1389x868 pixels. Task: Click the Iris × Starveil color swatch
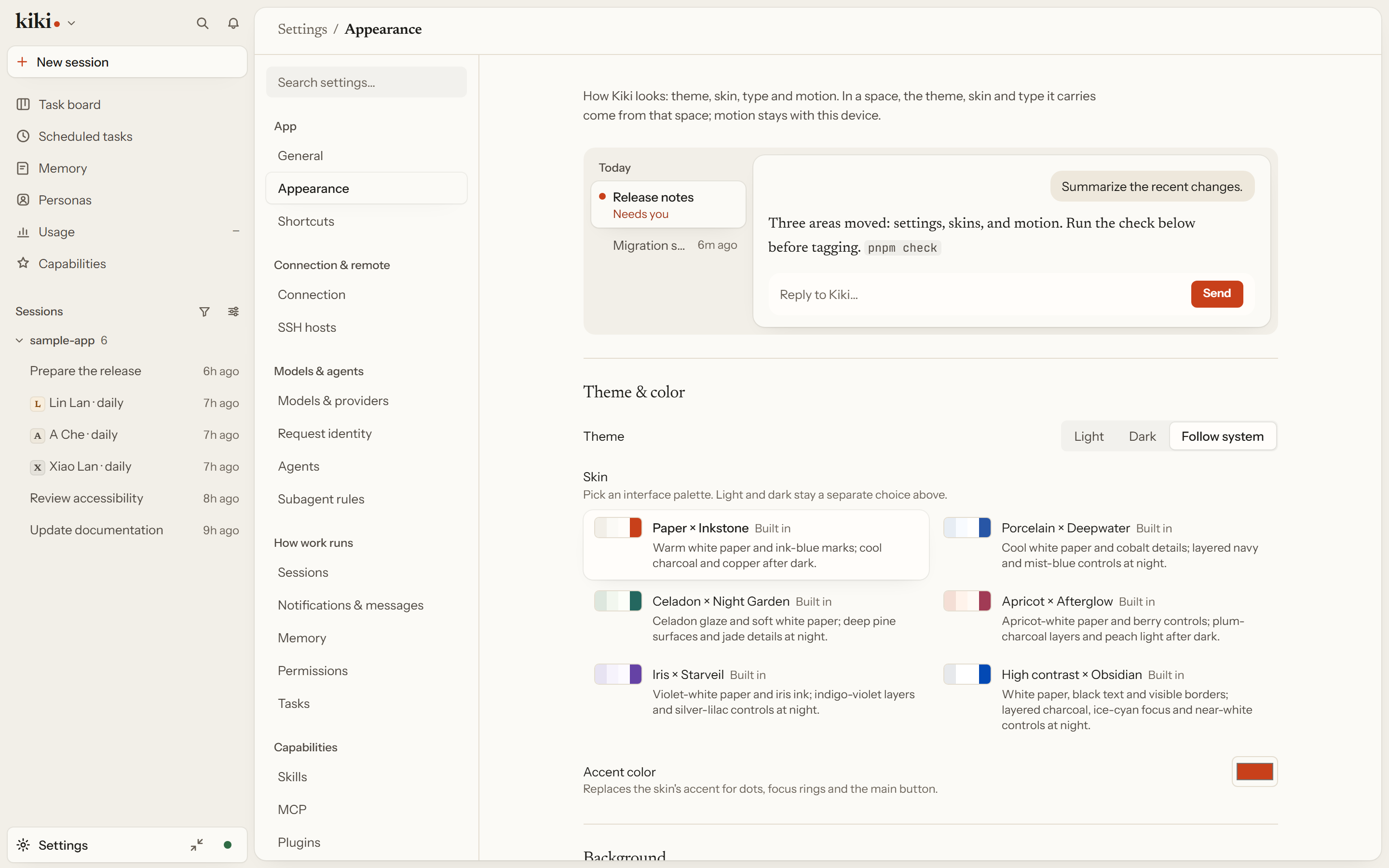click(x=618, y=674)
